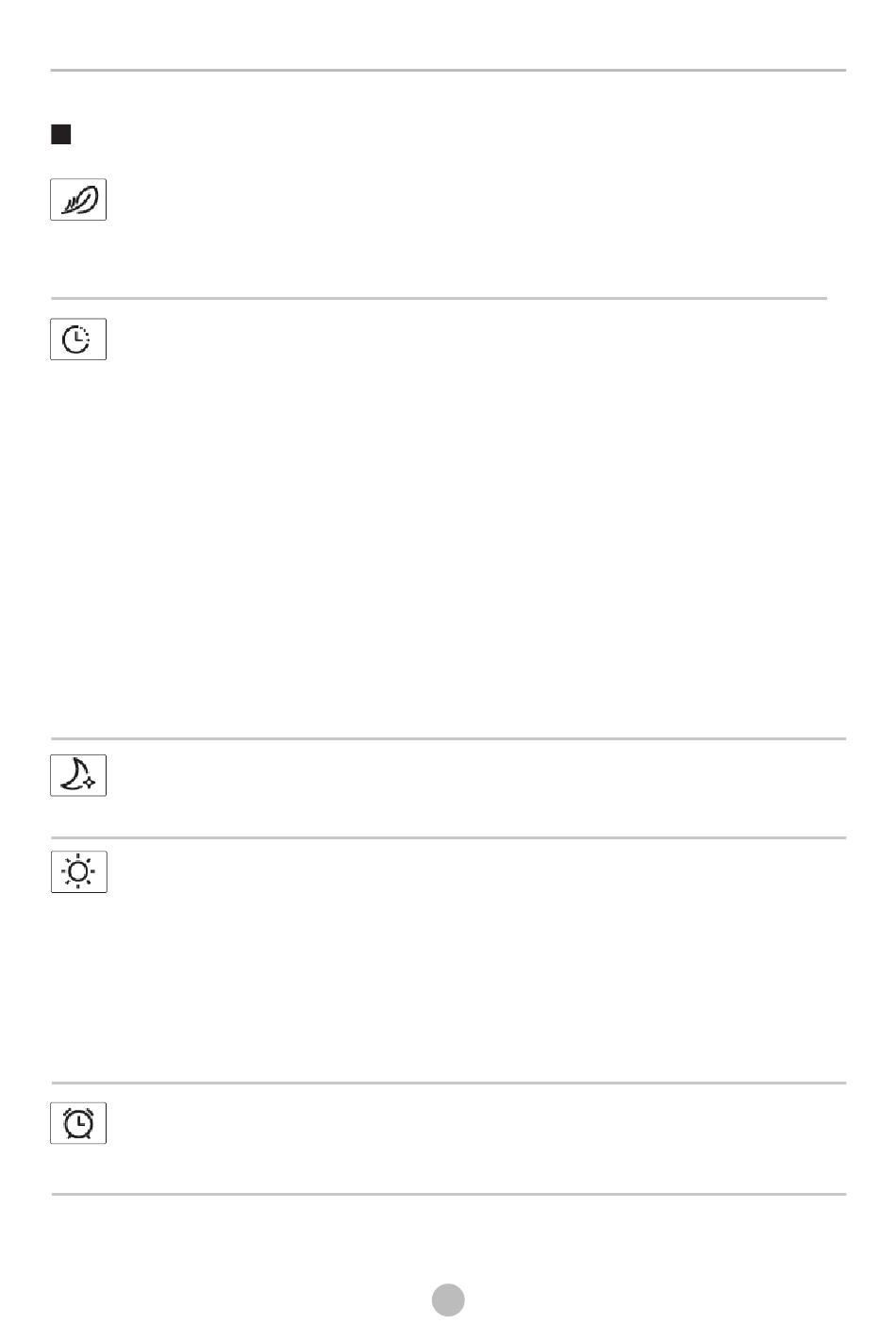
Task: Click the last divider line below alarm icon
Action: [448, 1194]
